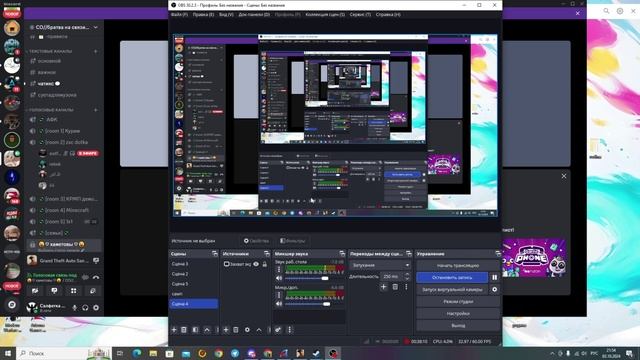
Task: Move source up in Источники toolbar
Action: (259, 329)
